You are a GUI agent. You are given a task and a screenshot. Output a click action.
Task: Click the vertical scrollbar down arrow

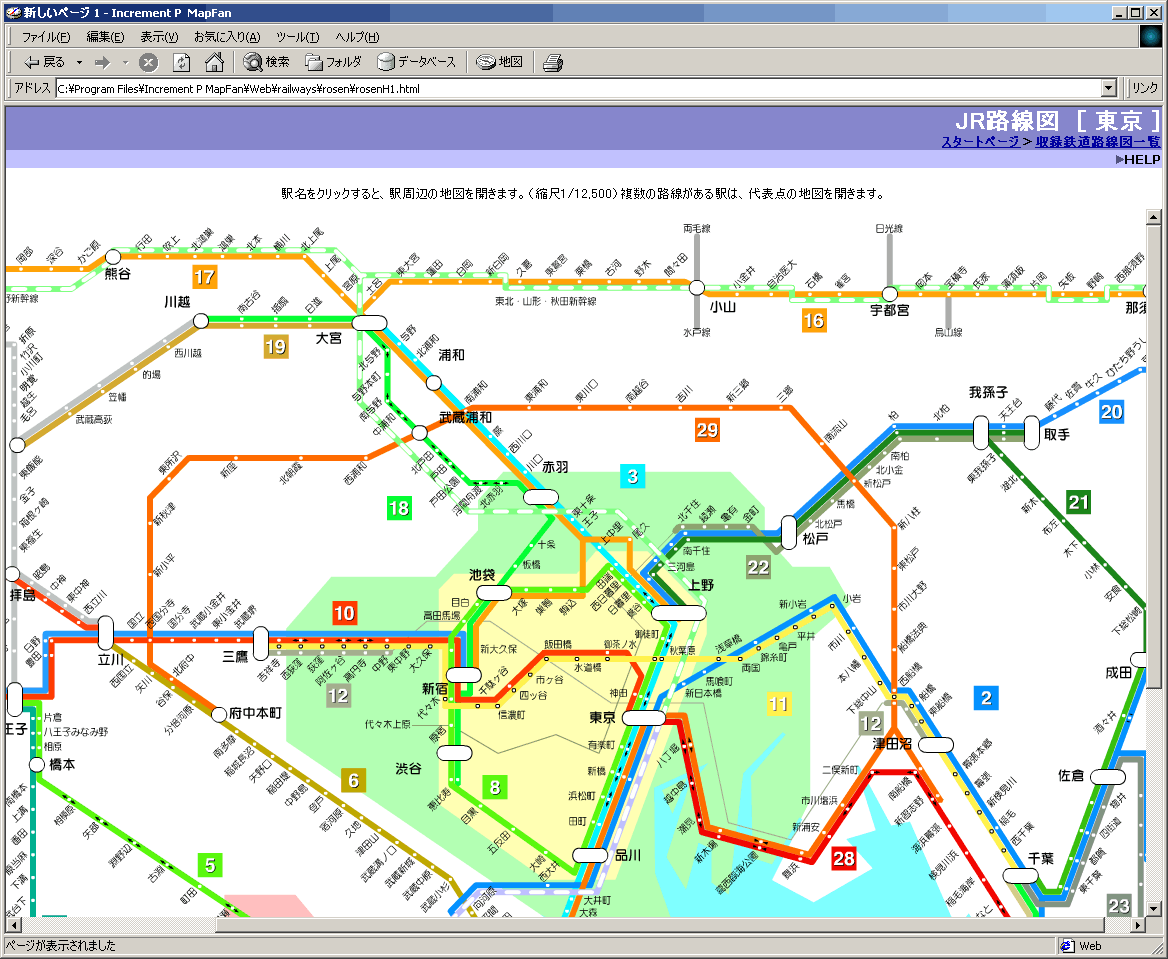tap(1153, 908)
